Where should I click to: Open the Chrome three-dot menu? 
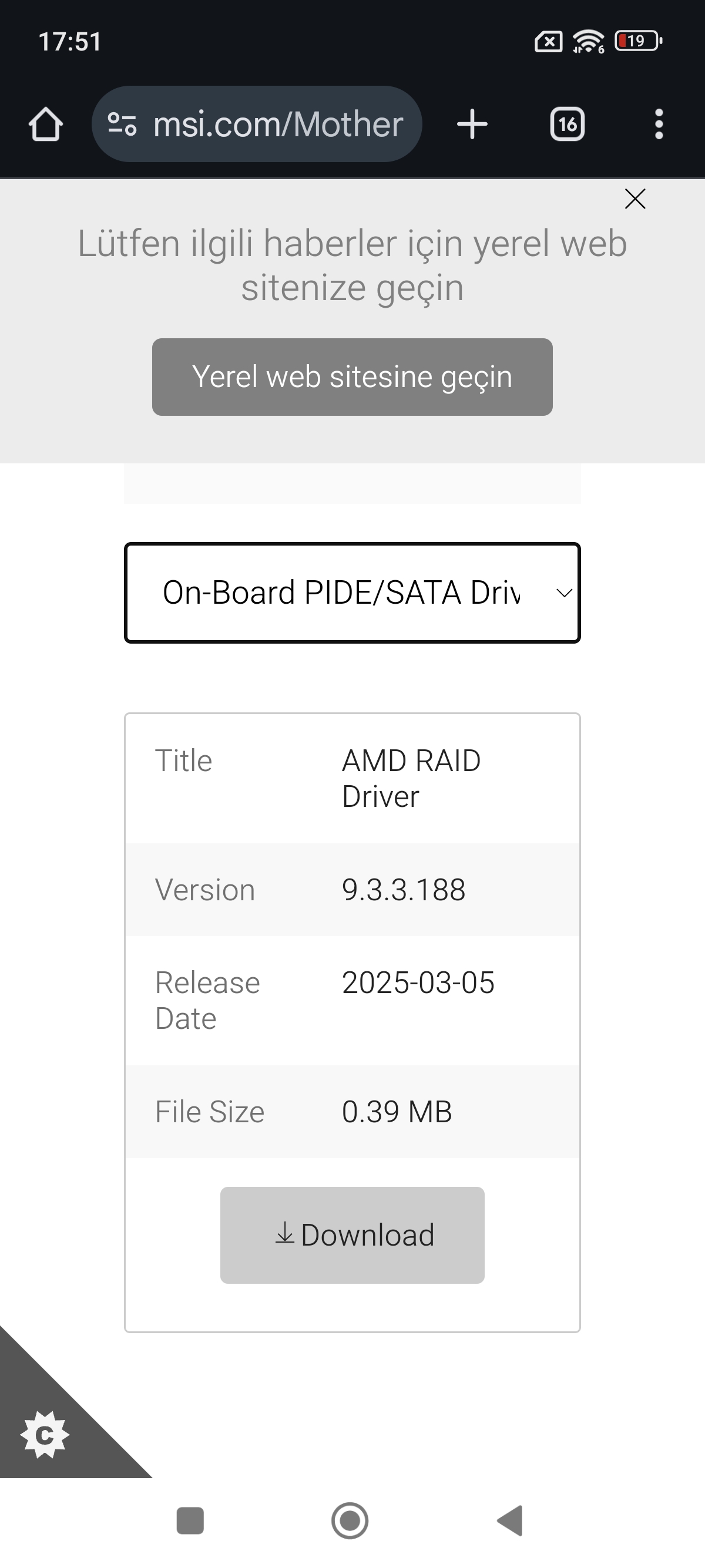(659, 124)
